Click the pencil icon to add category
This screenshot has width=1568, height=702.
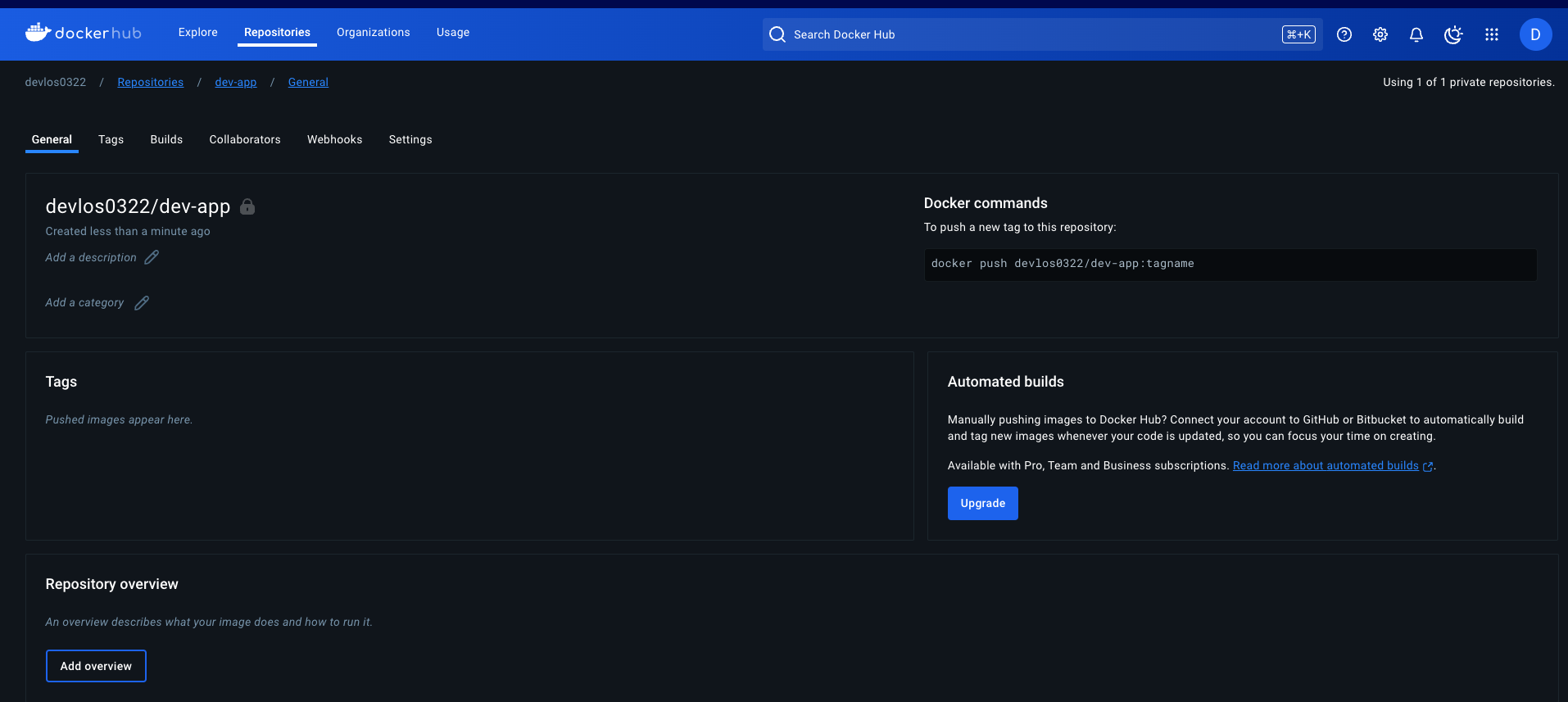(x=142, y=302)
